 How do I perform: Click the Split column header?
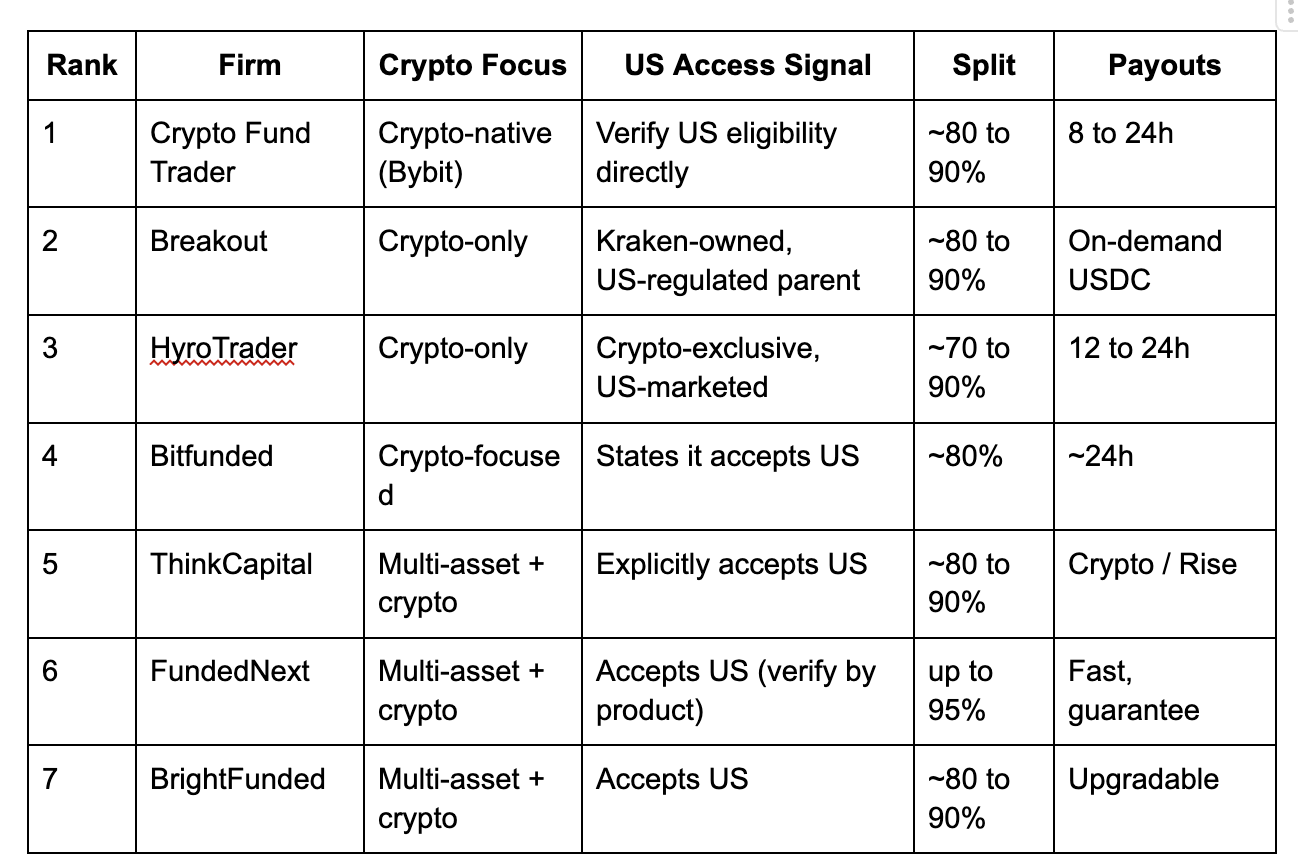pyautogui.click(x=984, y=66)
